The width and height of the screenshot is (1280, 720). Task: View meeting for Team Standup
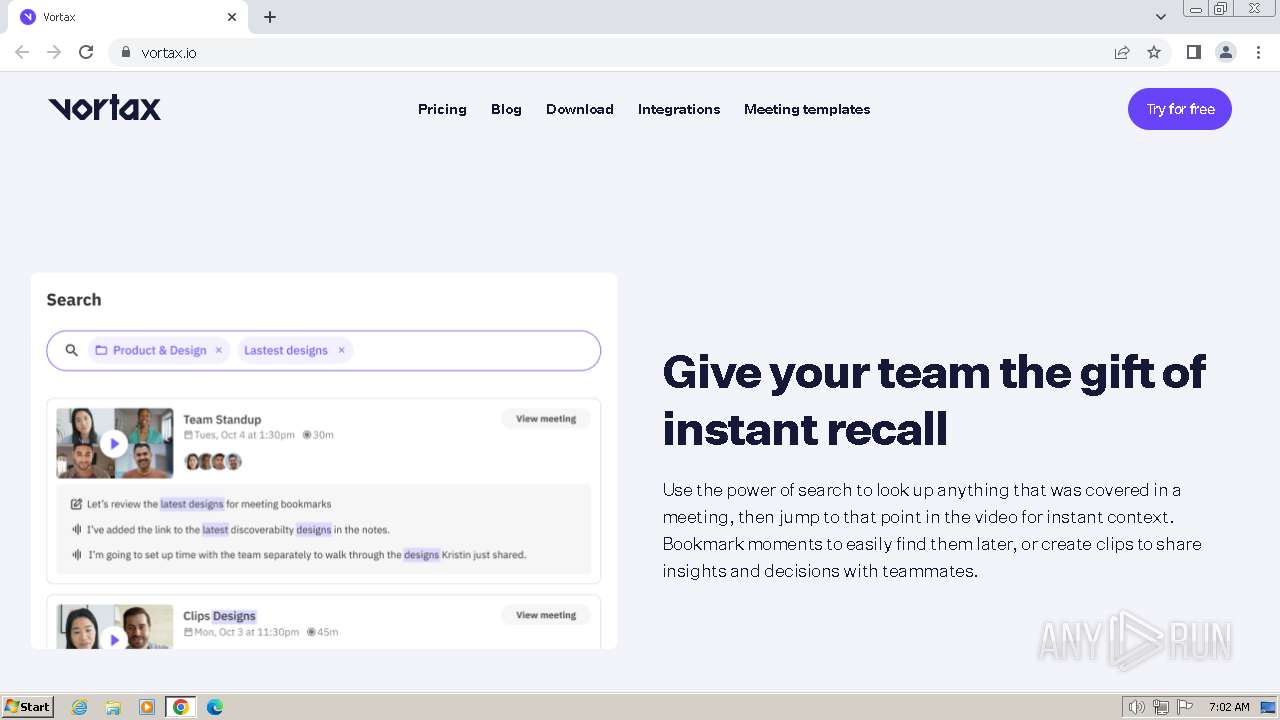[x=546, y=419]
